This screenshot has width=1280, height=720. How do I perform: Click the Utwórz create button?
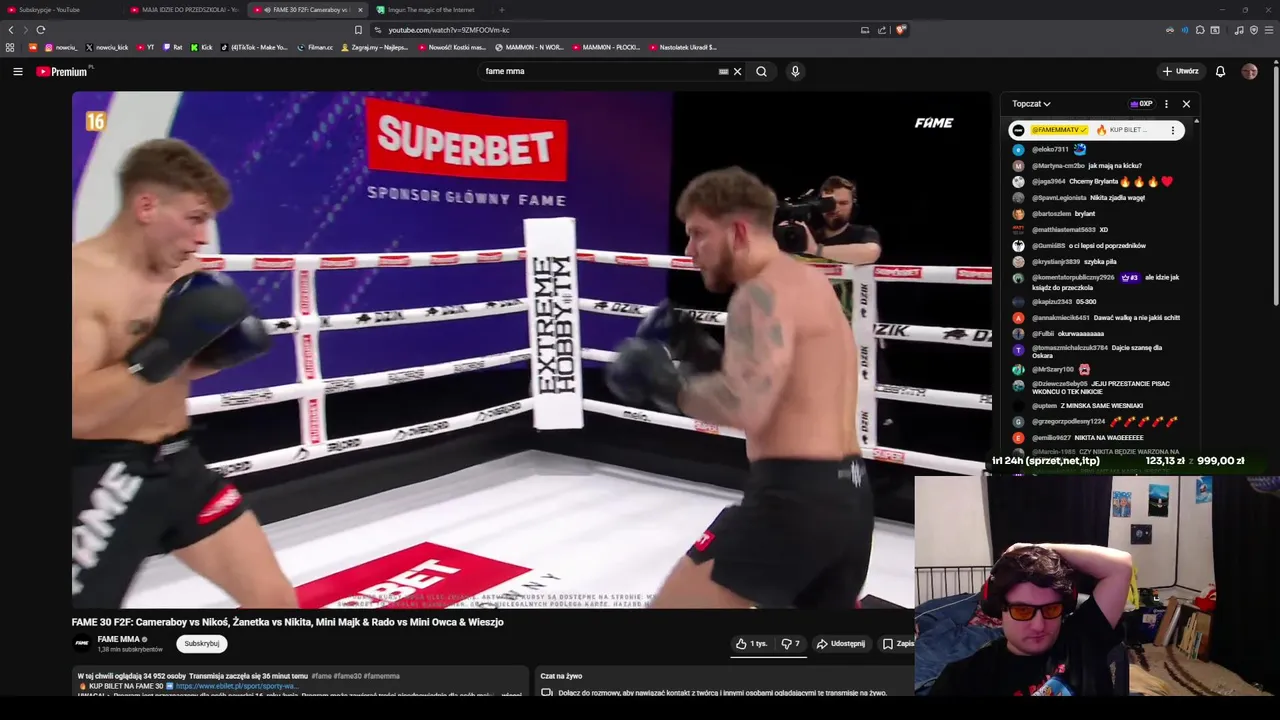(1180, 71)
